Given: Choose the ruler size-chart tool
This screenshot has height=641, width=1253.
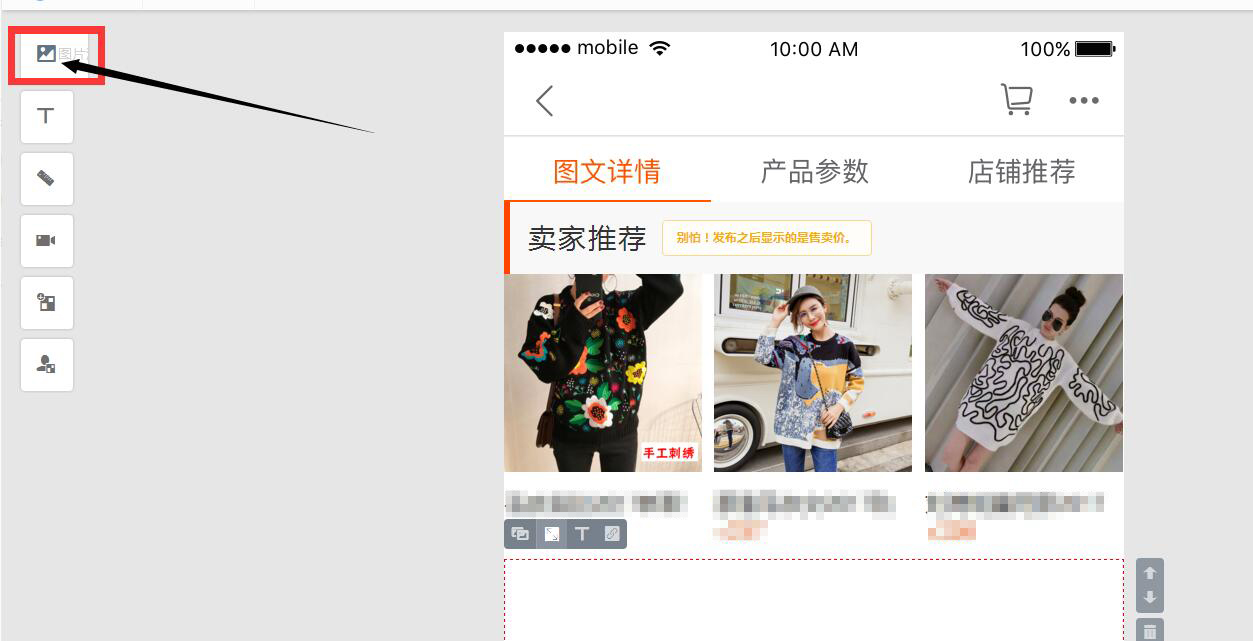Looking at the screenshot, I should [x=46, y=178].
